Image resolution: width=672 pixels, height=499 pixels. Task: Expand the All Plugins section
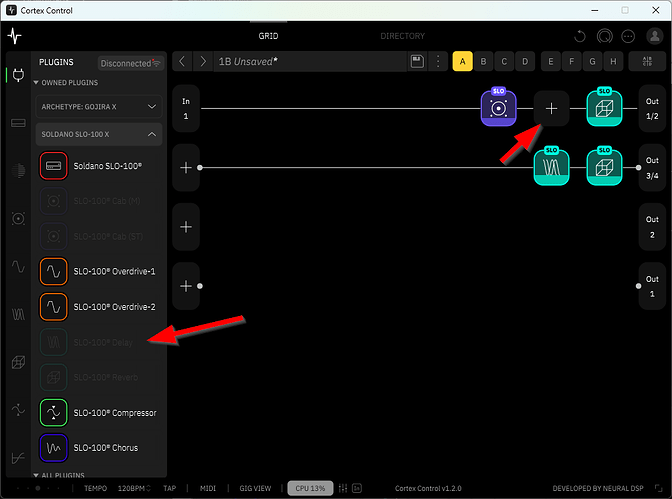[59, 475]
